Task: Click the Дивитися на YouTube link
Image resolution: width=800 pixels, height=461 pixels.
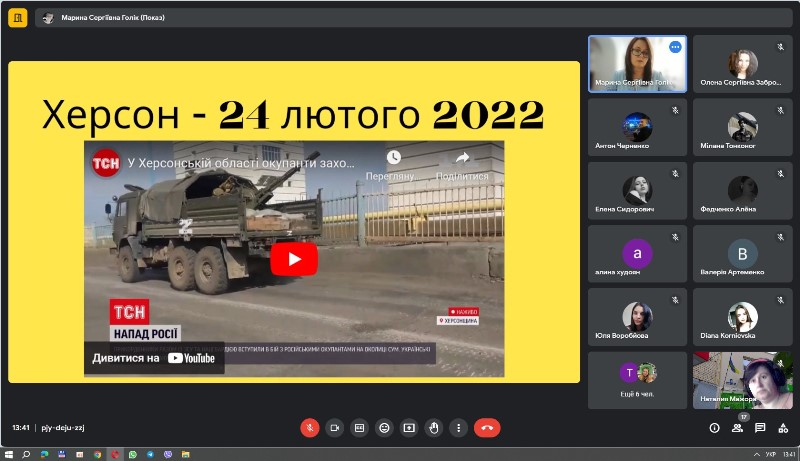Action: point(154,358)
